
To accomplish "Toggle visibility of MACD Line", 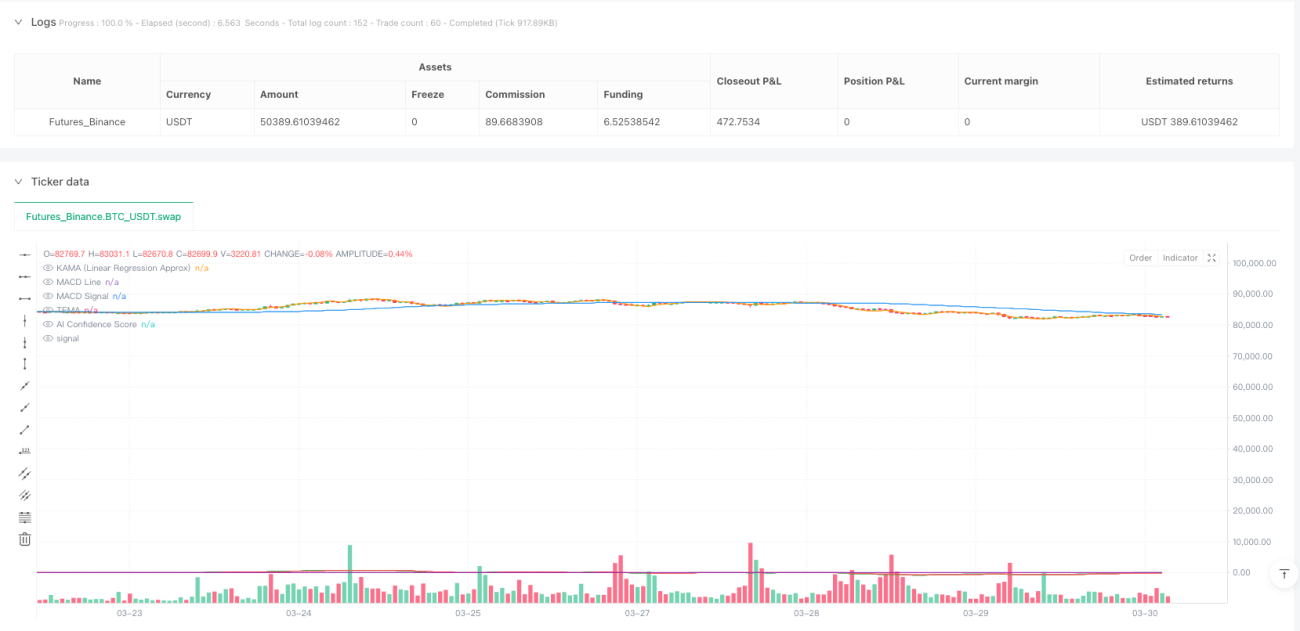I will click(48, 282).
